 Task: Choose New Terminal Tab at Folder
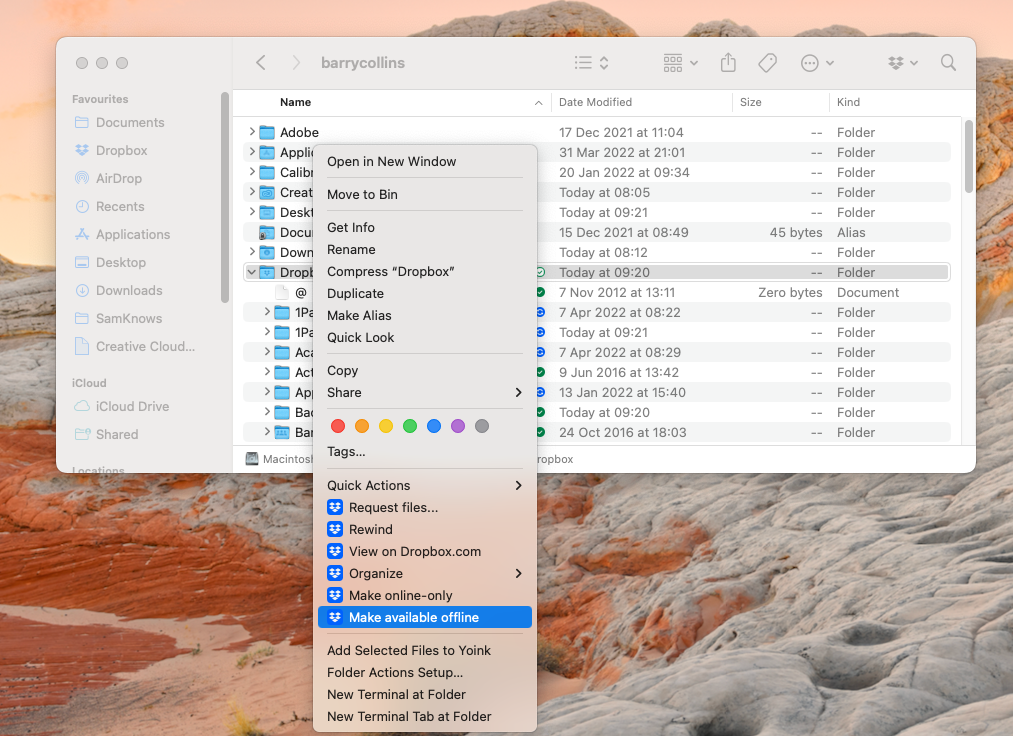pyautogui.click(x=424, y=716)
